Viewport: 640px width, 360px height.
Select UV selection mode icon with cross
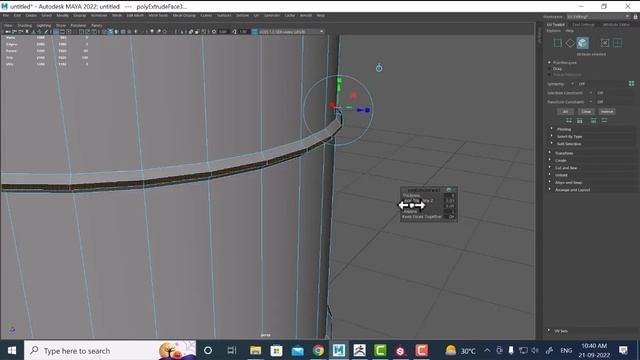pyautogui.click(x=605, y=43)
